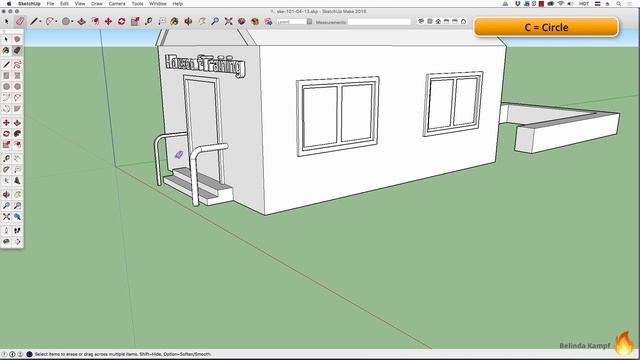Activate Follow Me tool in left palette
The image size is (640, 360).
tap(17, 134)
